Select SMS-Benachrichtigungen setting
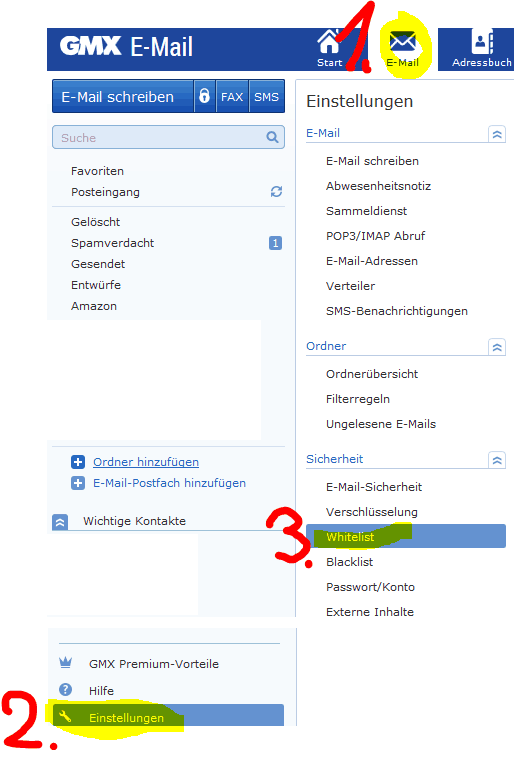This screenshot has width=516, height=780. [397, 311]
